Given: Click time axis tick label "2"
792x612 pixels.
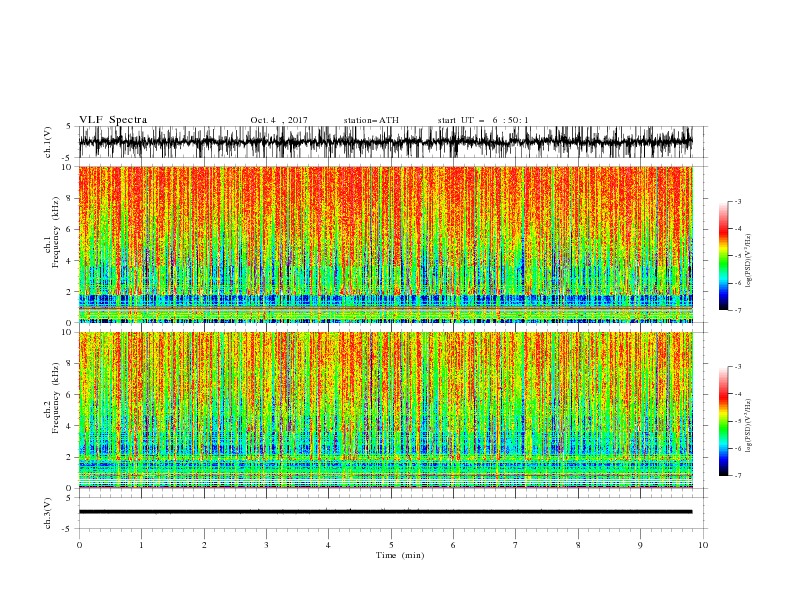Looking at the screenshot, I should [x=204, y=545].
